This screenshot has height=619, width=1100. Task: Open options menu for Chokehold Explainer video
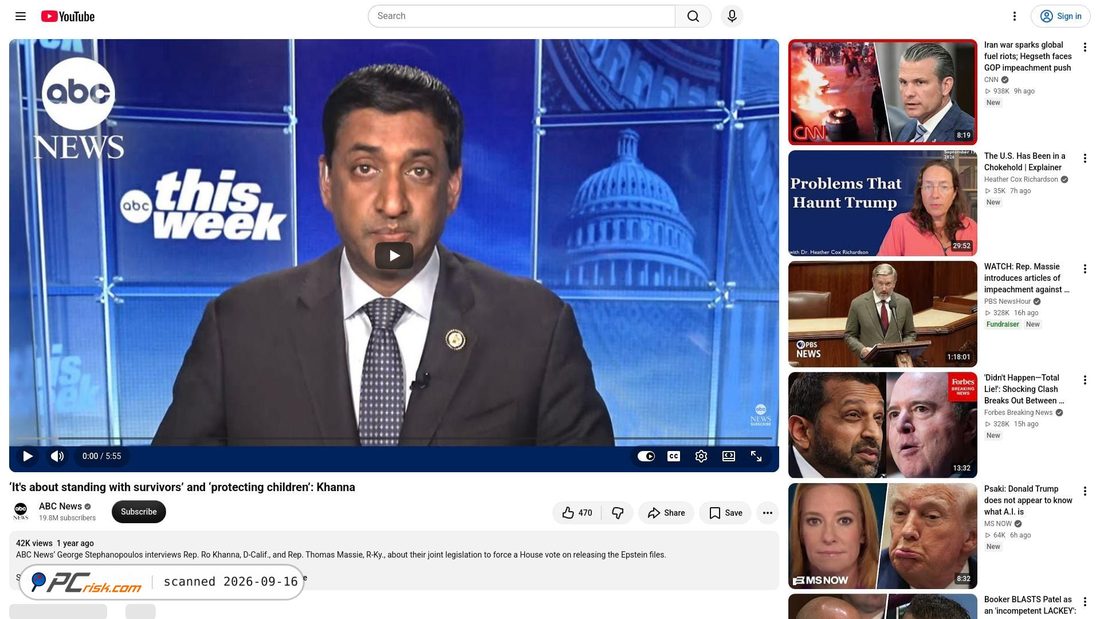(x=1085, y=159)
